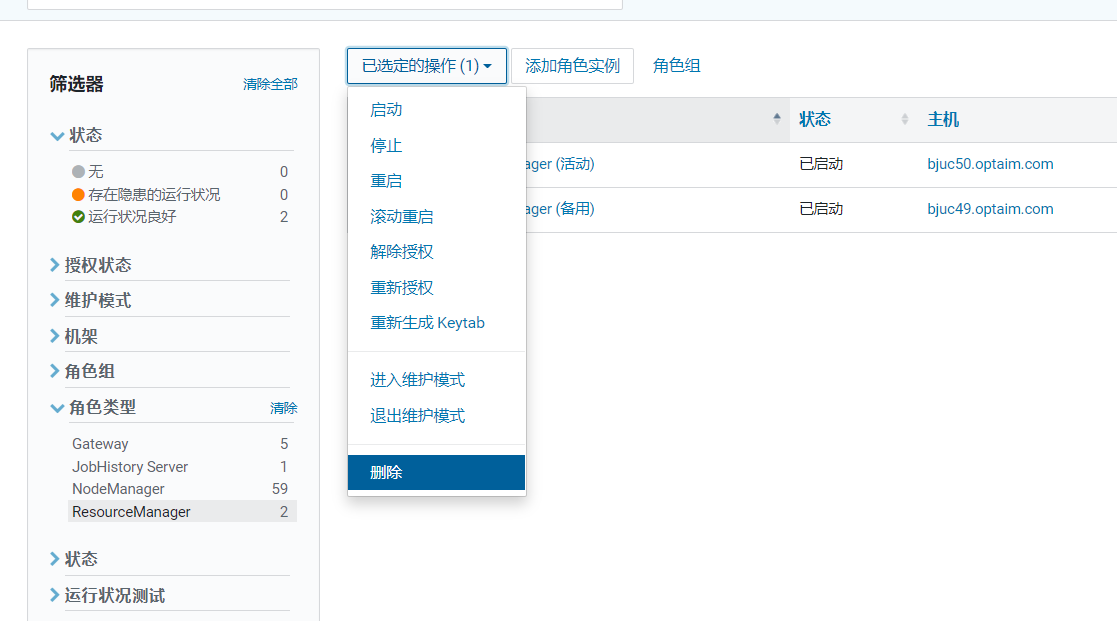
Task: Click 清除 next to 角色类型
Action: pyautogui.click(x=284, y=408)
